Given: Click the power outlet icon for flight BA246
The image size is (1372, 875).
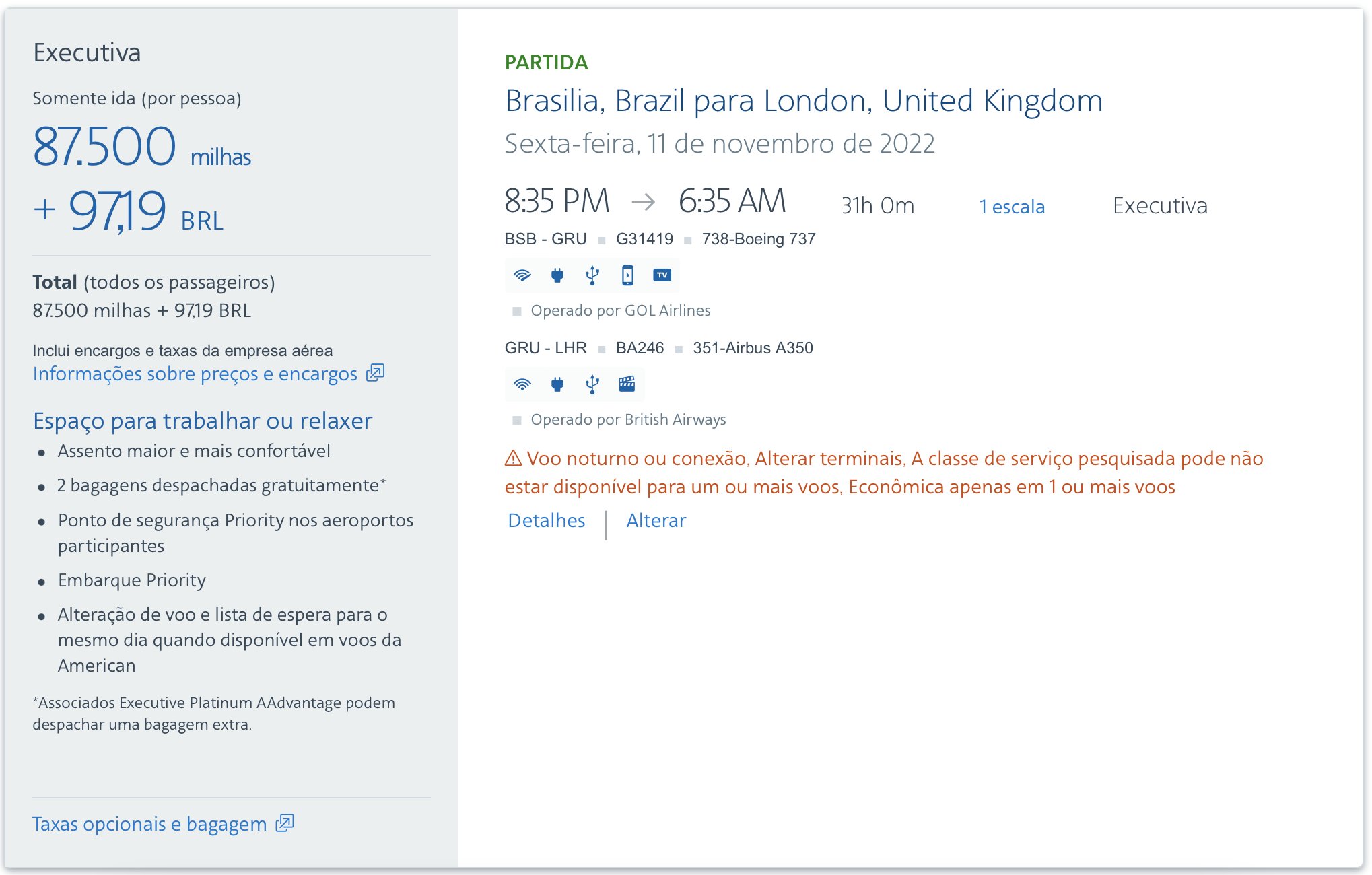Looking at the screenshot, I should [x=557, y=384].
